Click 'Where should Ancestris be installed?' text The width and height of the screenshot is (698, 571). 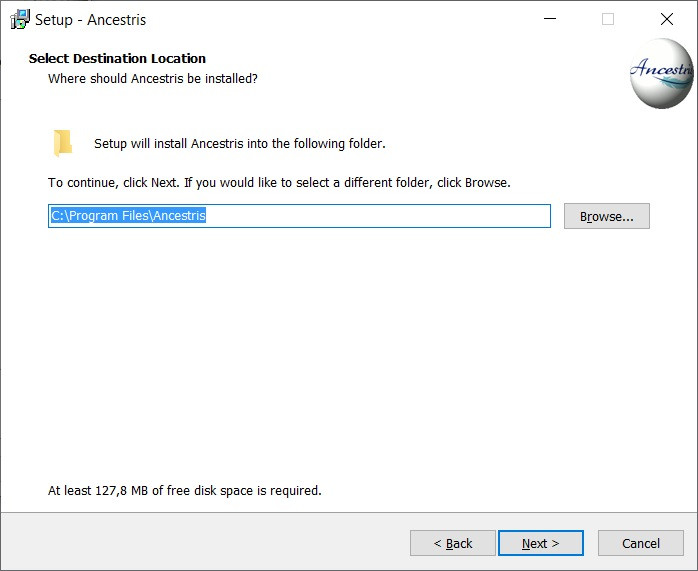click(153, 78)
